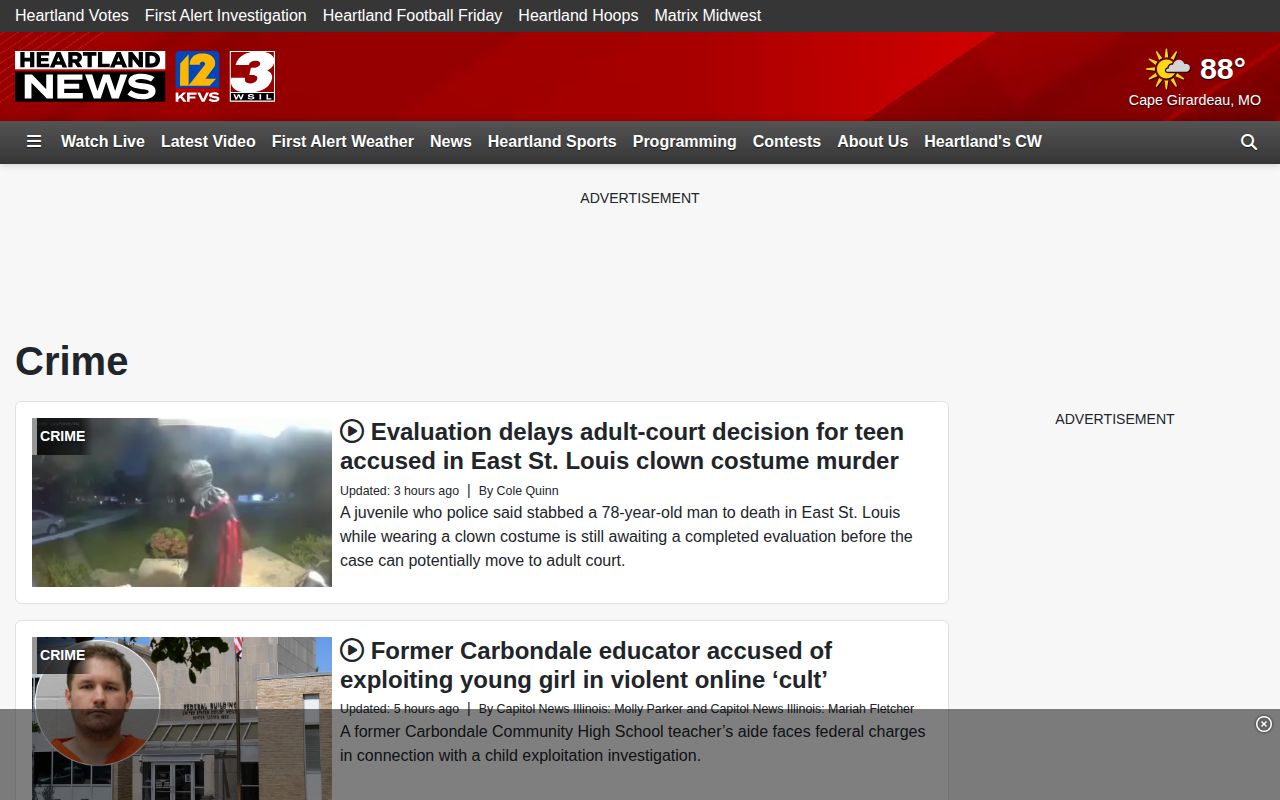Click the juvenile stabbing summary text
This screenshot has height=800, width=1280.
tap(626, 536)
